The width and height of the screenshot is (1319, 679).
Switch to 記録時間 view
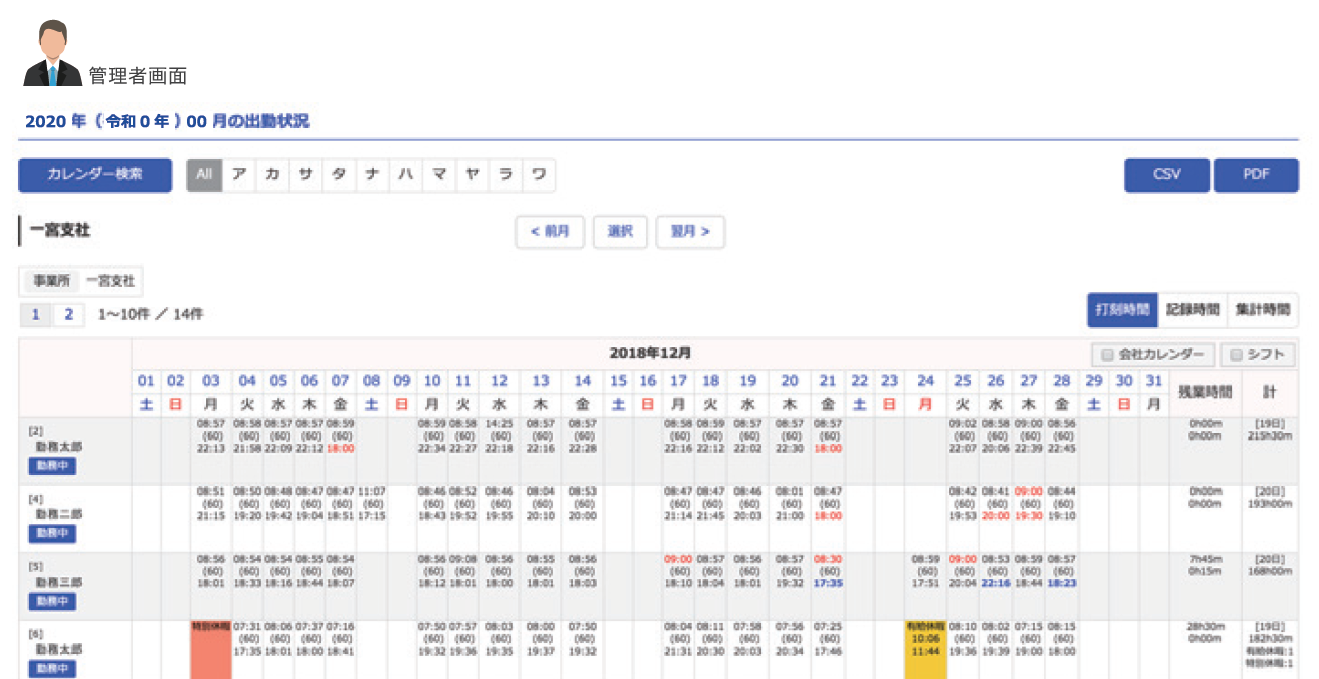1192,310
